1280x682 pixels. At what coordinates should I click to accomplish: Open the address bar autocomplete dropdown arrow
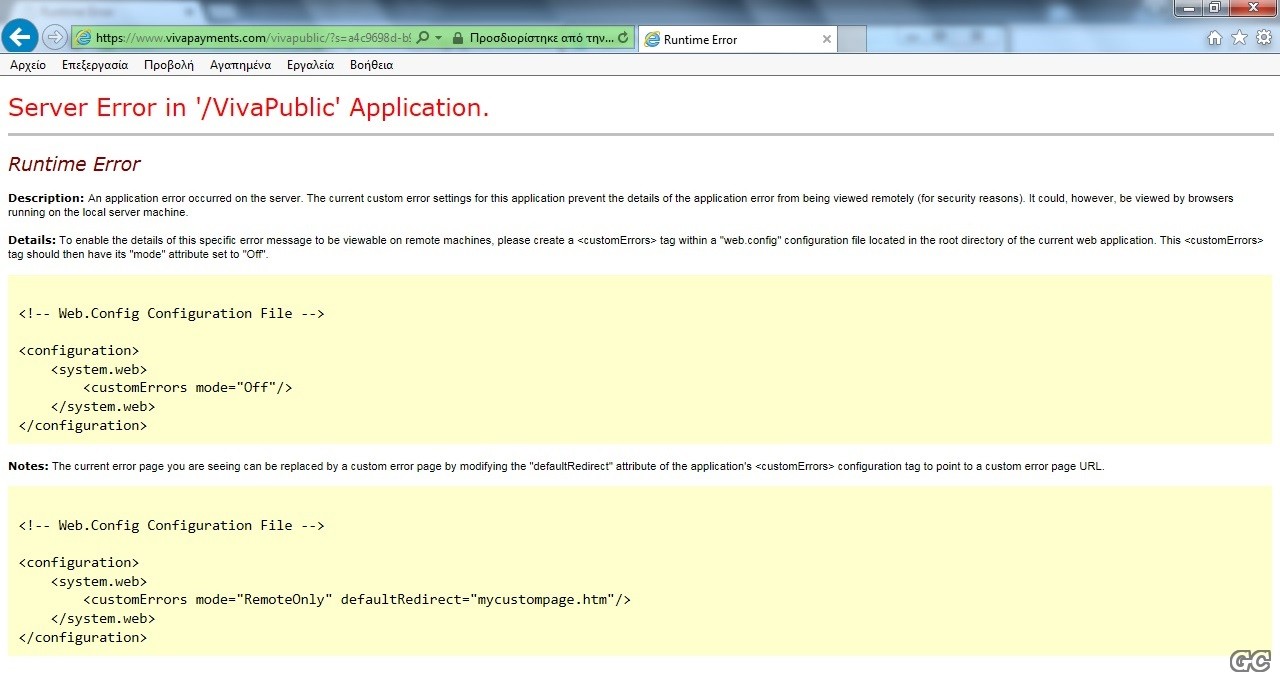tap(438, 38)
